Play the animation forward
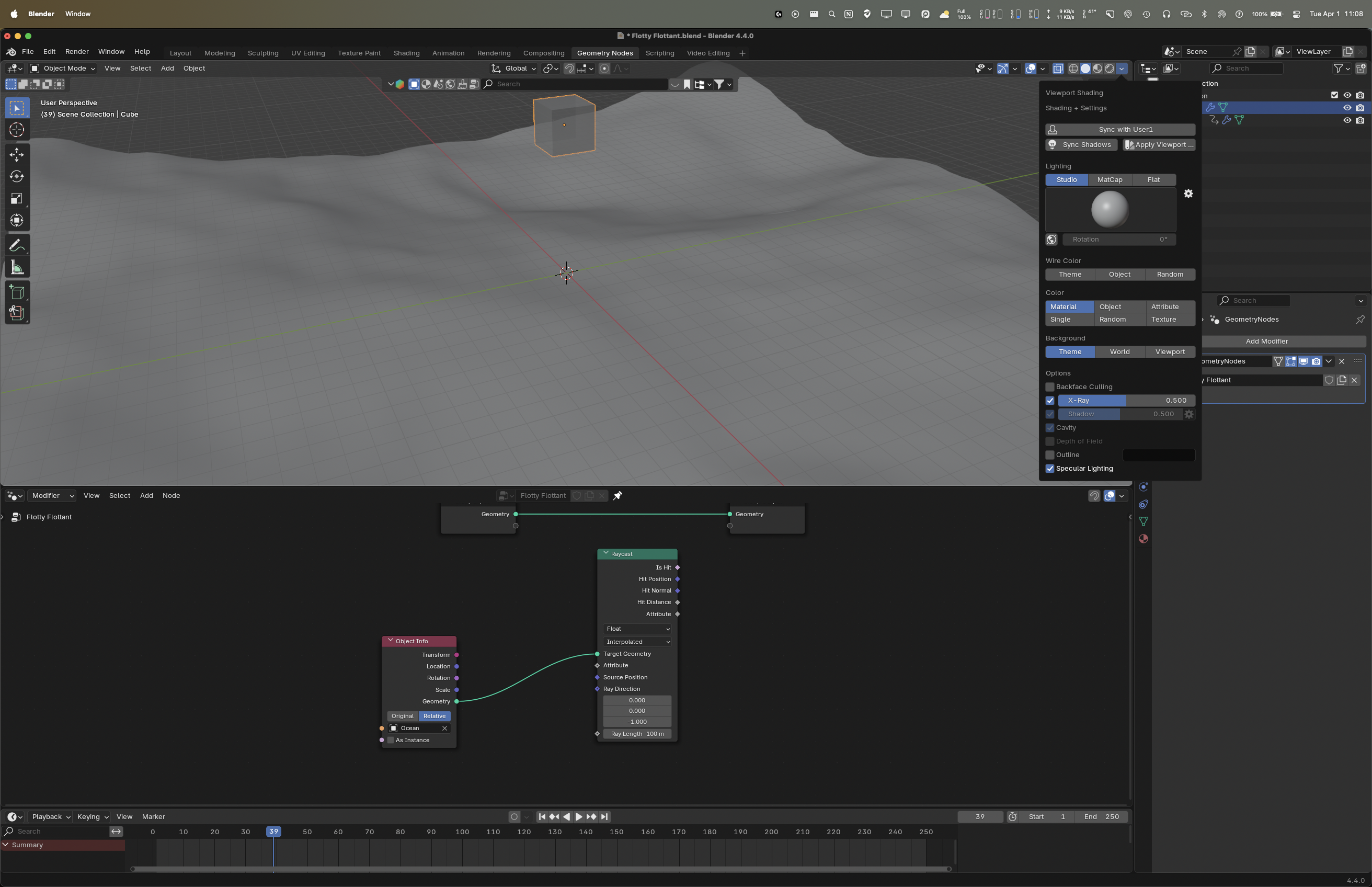 pyautogui.click(x=579, y=817)
